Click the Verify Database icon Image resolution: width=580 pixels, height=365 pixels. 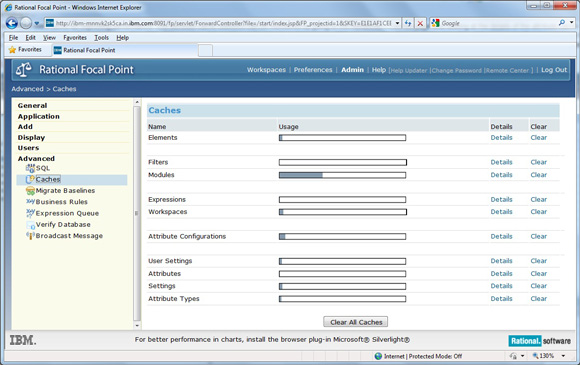30,224
